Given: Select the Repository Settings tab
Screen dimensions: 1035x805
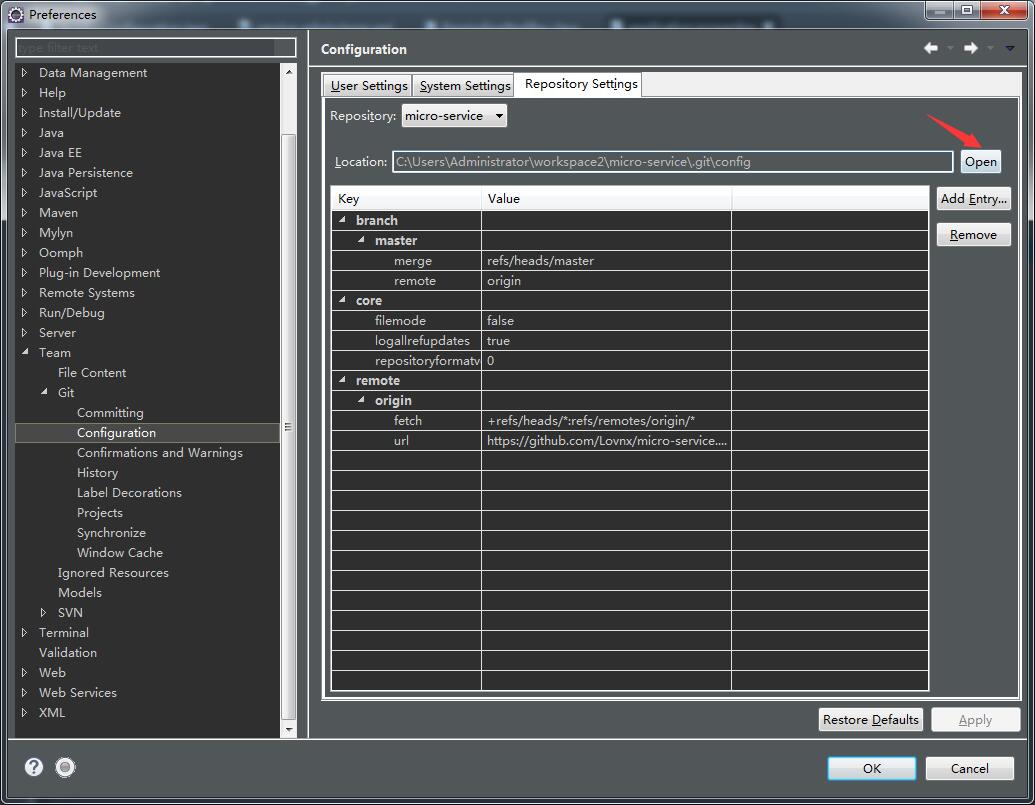Looking at the screenshot, I should coord(580,84).
